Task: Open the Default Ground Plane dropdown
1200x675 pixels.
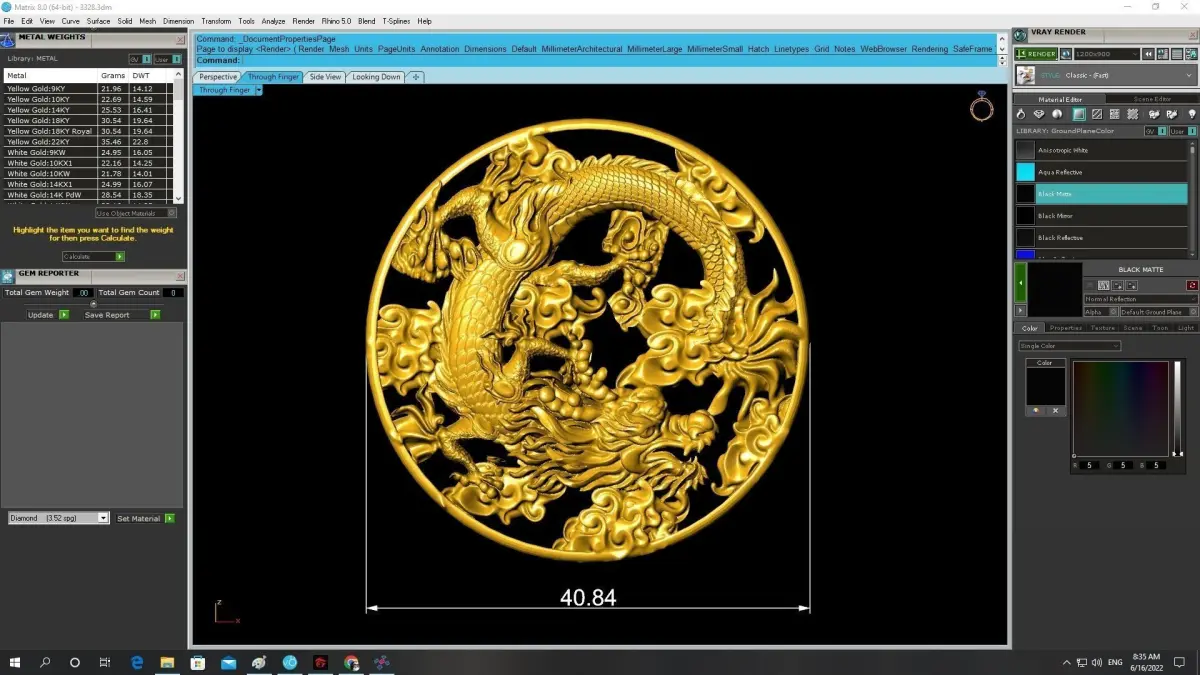Action: click(1157, 312)
